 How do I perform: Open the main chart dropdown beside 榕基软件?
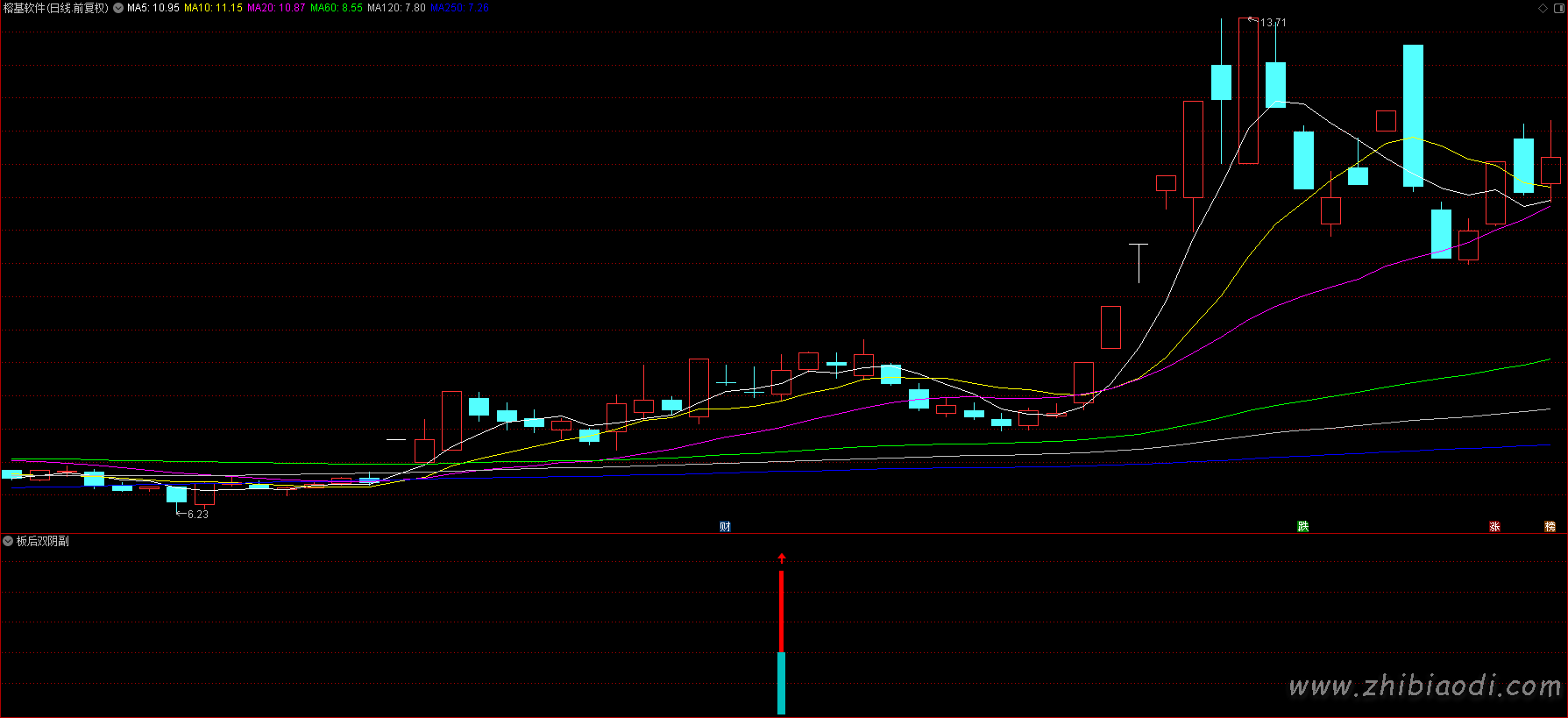(x=118, y=8)
